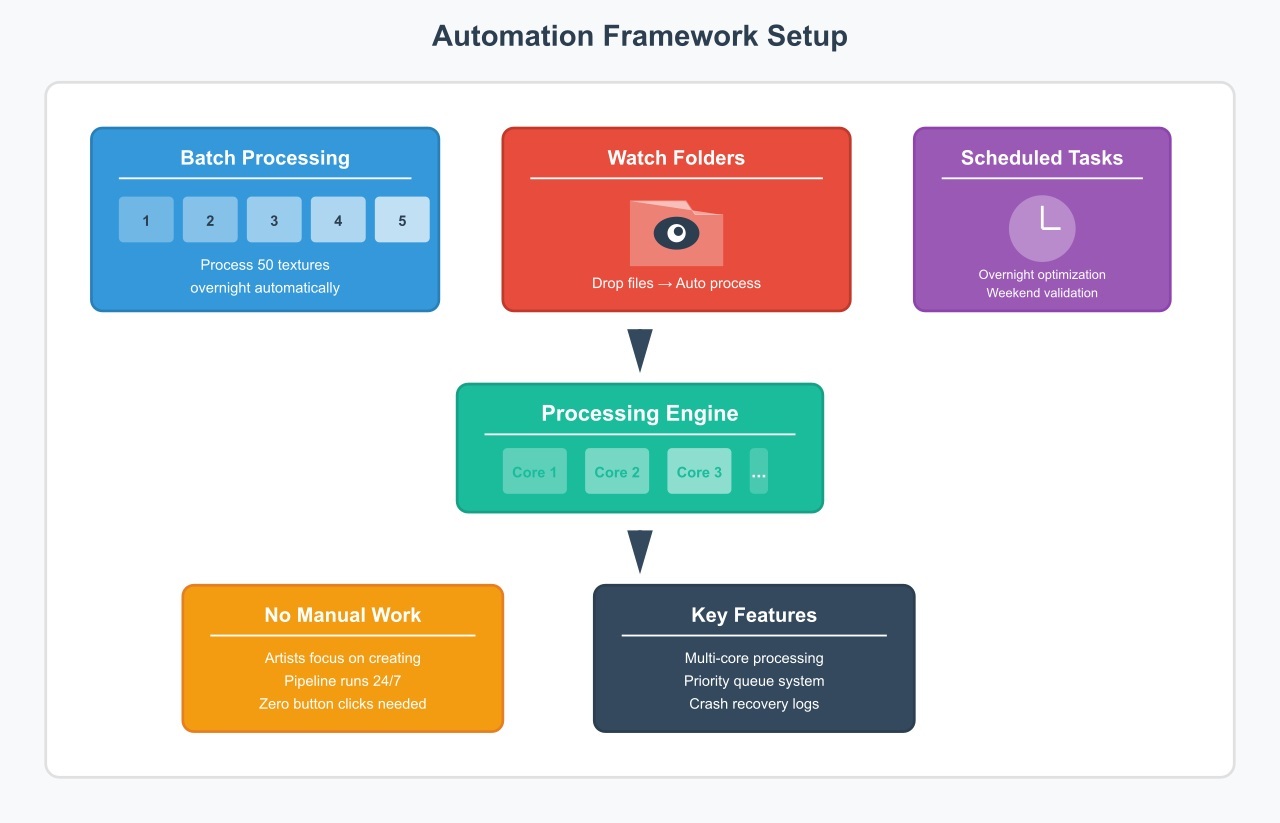The height and width of the screenshot is (823, 1280).
Task: Open the Batch Processing section header
Action: 265,158
